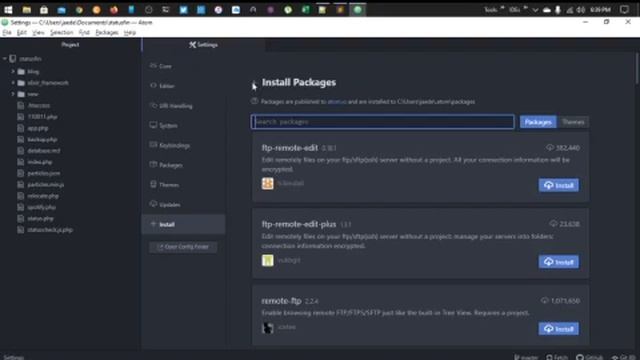Open the File menu
640x360 pixels.
click(x=7, y=33)
